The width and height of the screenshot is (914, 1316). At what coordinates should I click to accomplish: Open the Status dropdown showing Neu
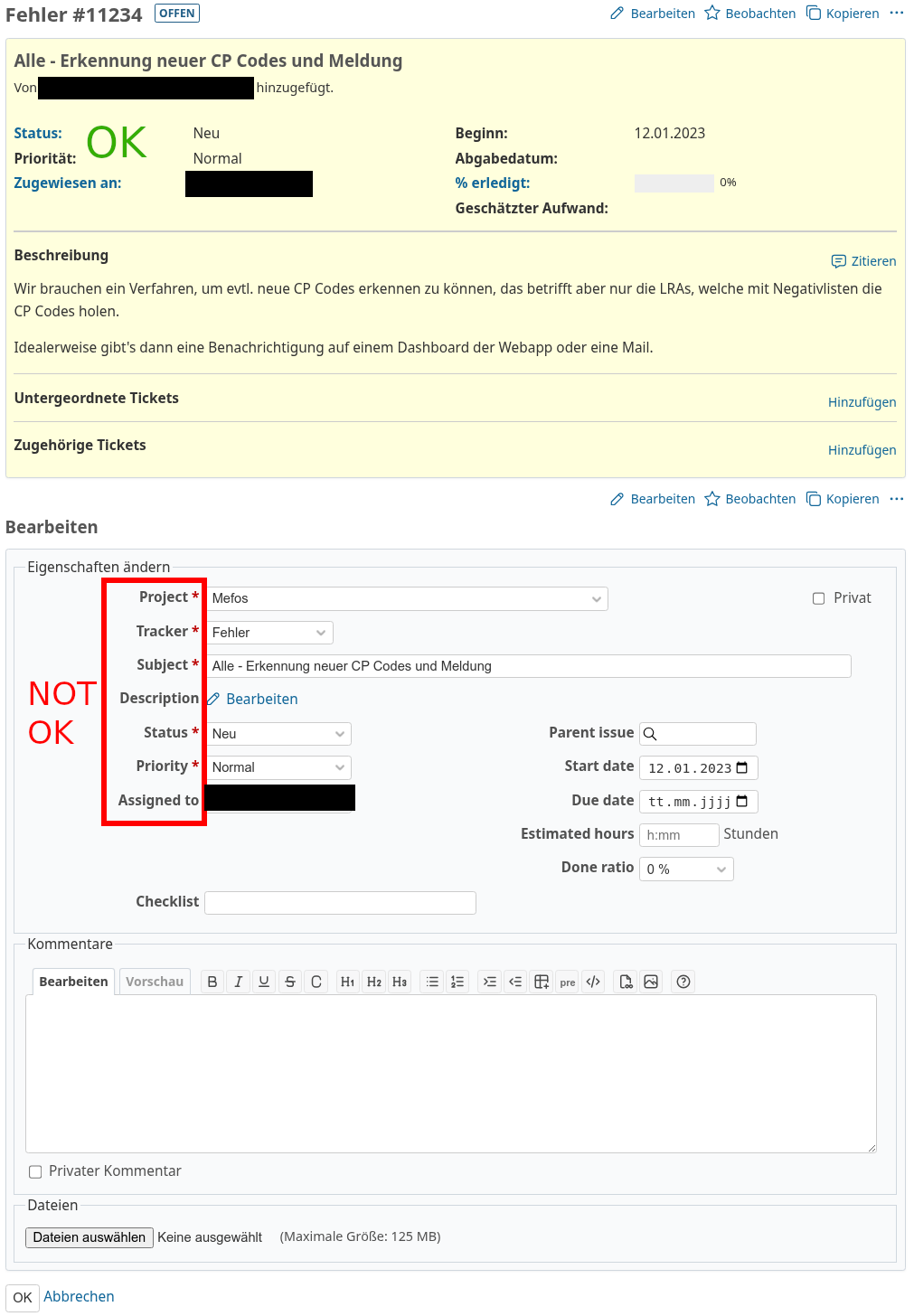click(x=278, y=734)
